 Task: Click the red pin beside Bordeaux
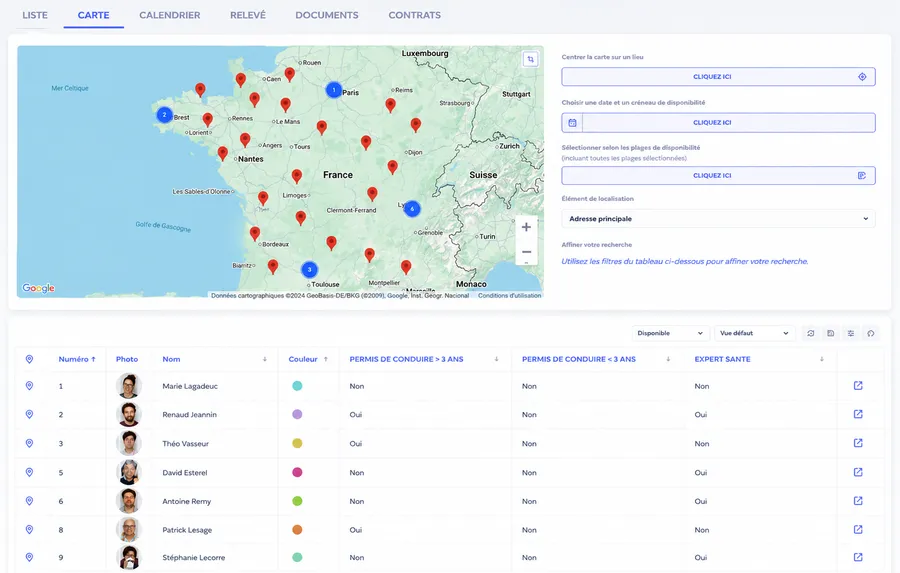pyautogui.click(x=255, y=233)
